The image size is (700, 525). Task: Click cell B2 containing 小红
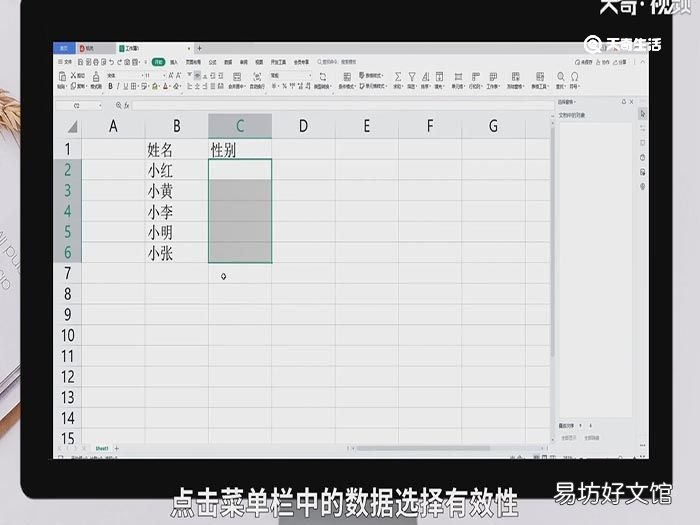[x=176, y=170]
